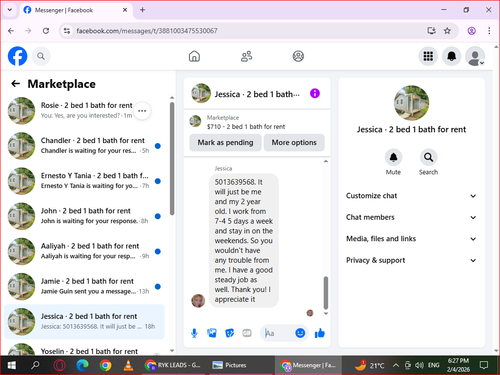This screenshot has width=500, height=375.
Task: Open the Groups icon in top bar
Action: pyautogui.click(x=298, y=56)
